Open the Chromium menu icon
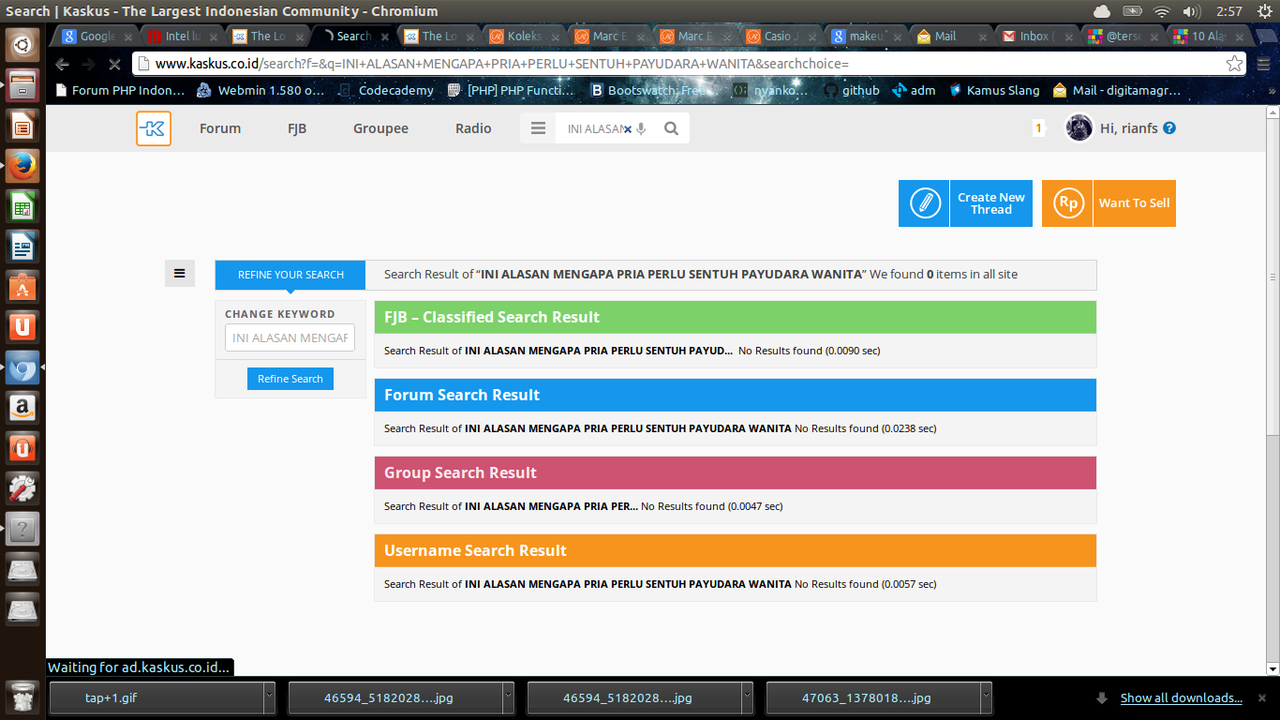Image resolution: width=1280 pixels, height=720 pixels. (x=1264, y=63)
